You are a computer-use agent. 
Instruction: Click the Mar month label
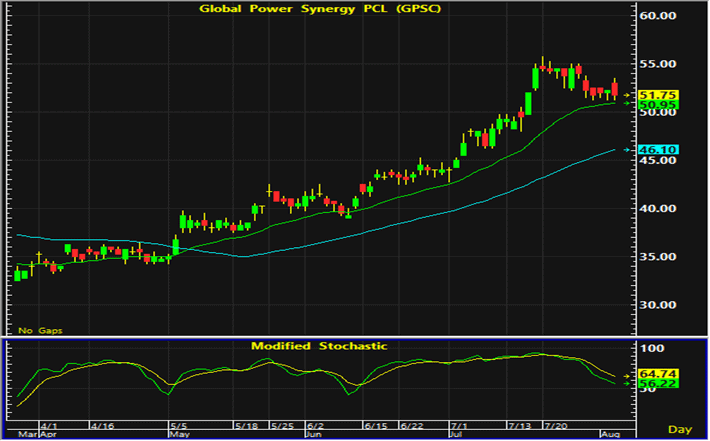(27, 435)
